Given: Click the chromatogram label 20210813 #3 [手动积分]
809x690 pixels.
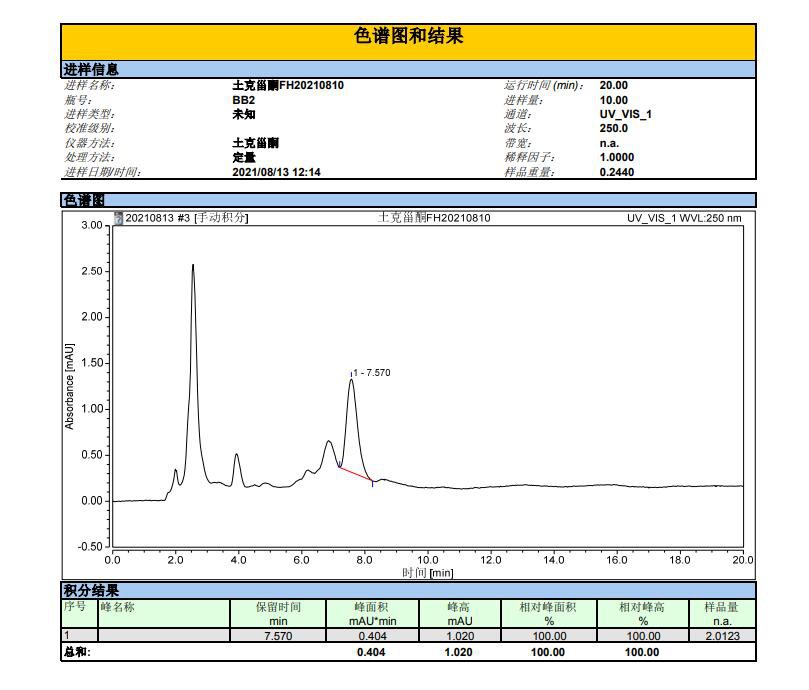Looking at the screenshot, I should (x=187, y=218).
